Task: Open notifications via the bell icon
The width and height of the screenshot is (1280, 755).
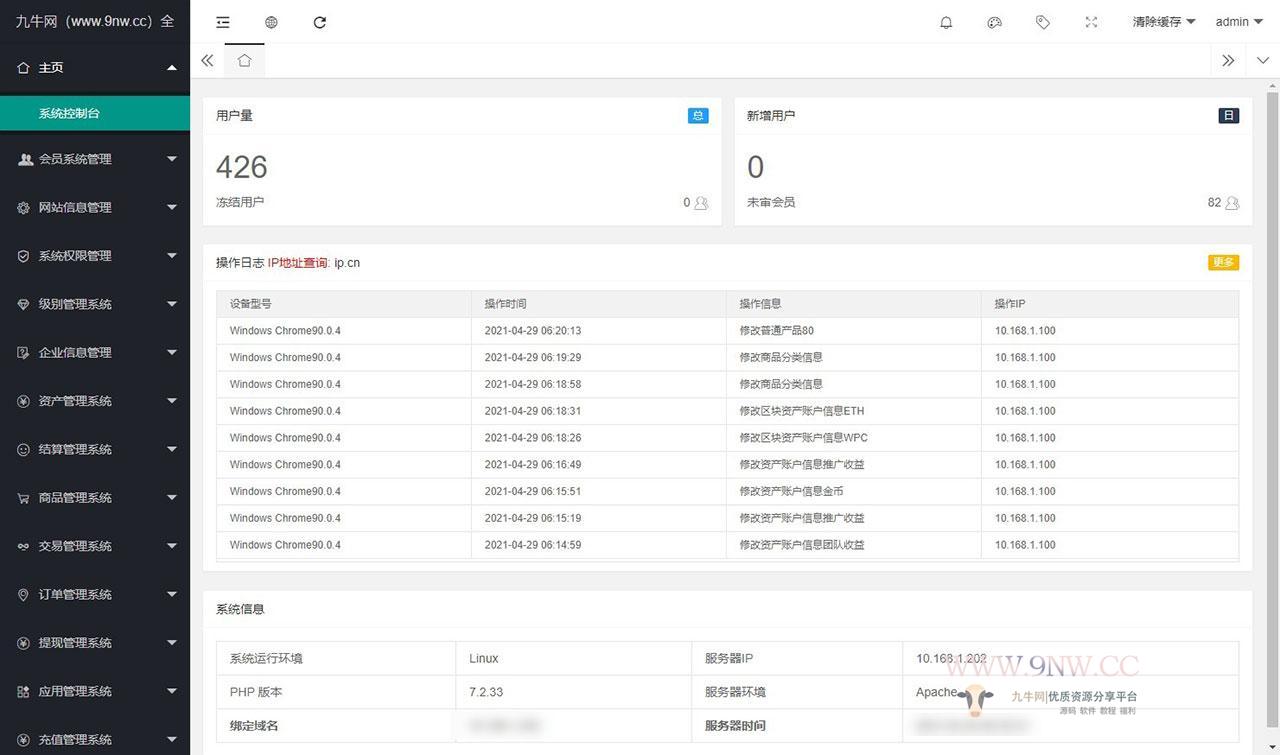Action: [946, 22]
